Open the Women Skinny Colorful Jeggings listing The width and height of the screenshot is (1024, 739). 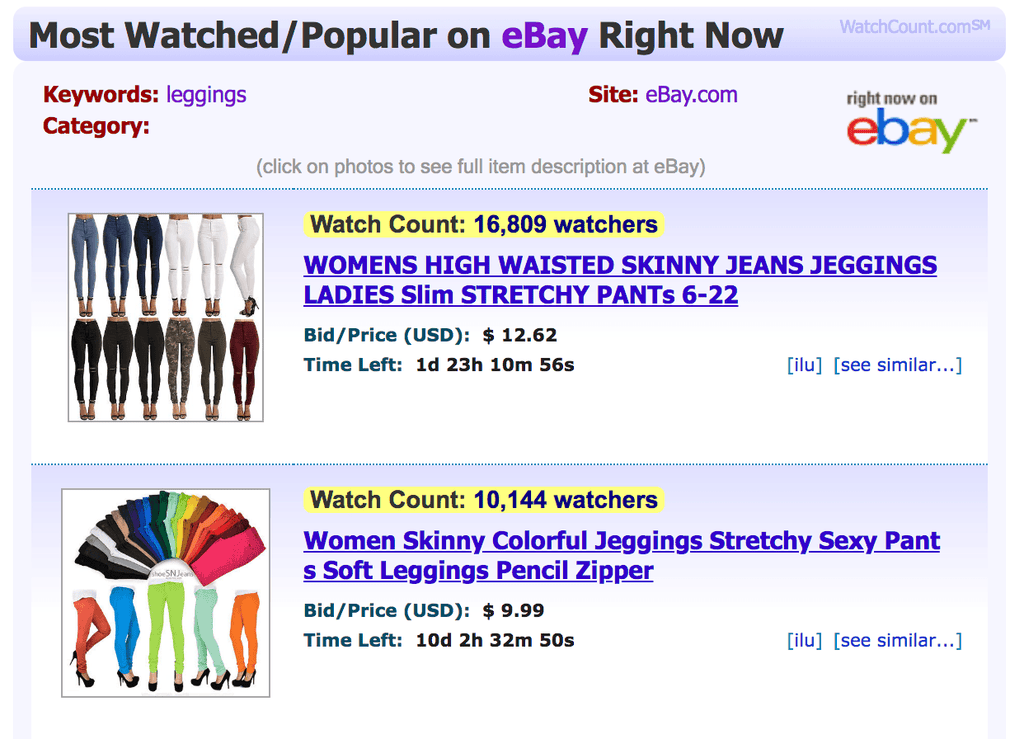[621, 556]
